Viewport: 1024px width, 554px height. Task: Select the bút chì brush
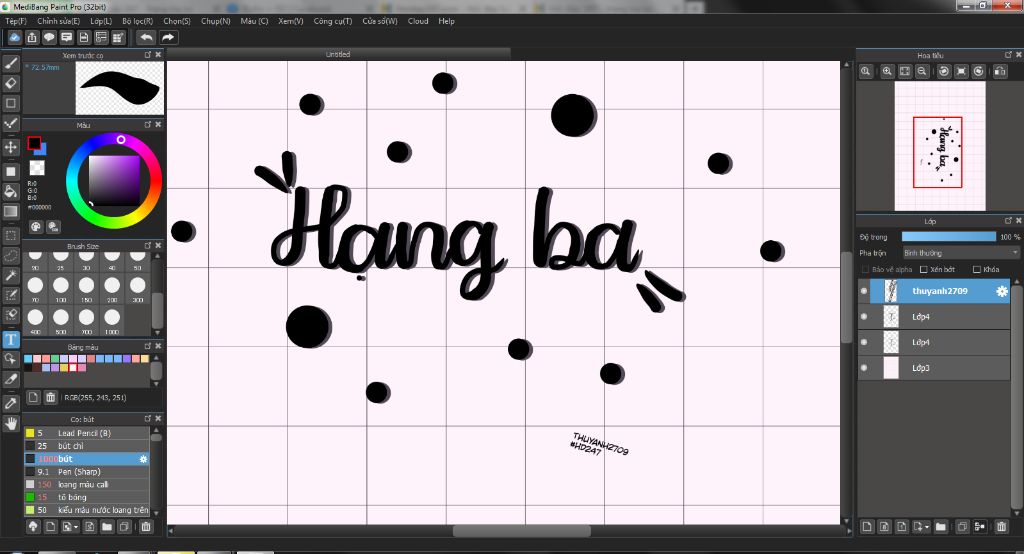[87, 446]
